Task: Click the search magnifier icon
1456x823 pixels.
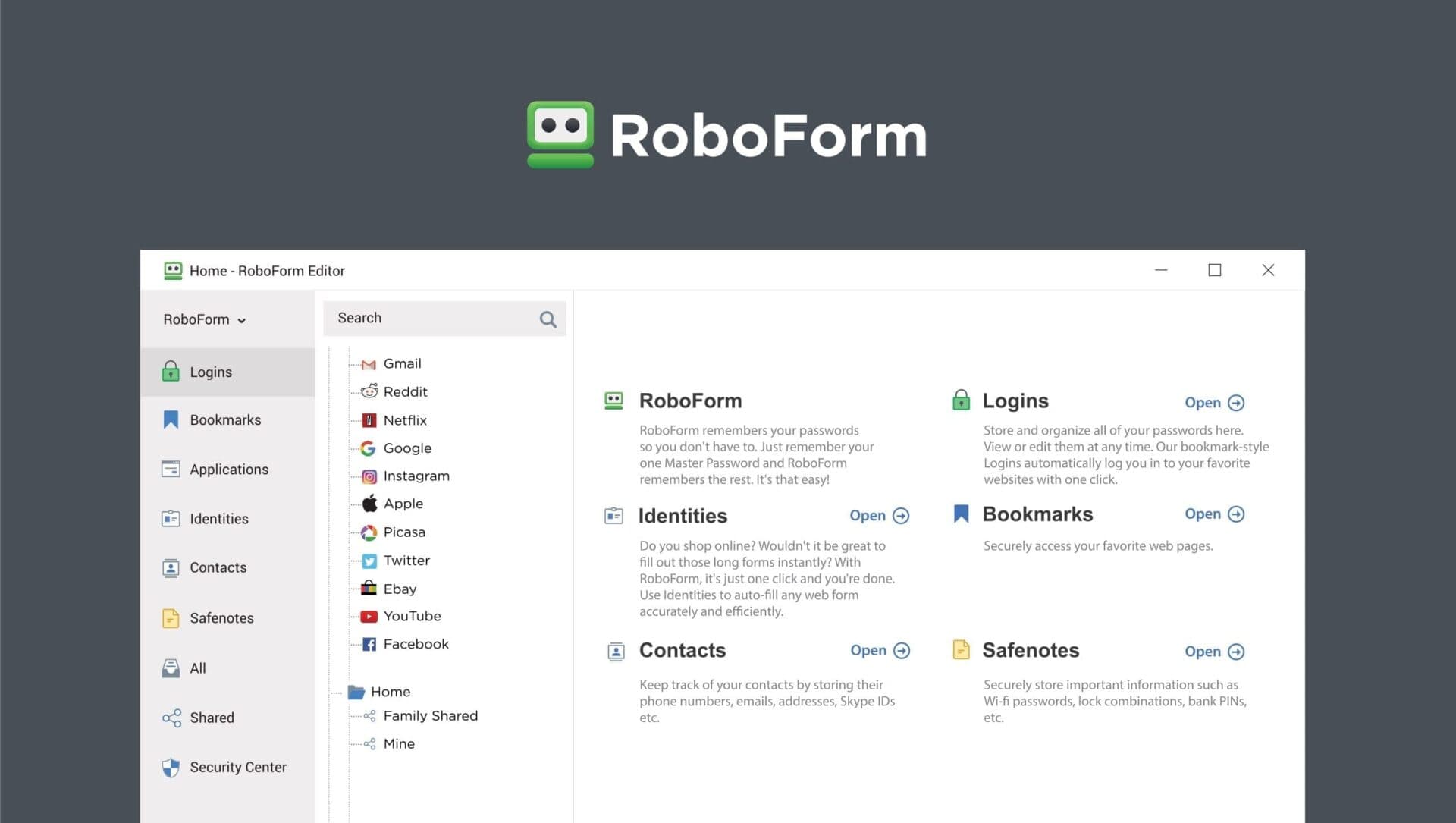Action: click(548, 319)
